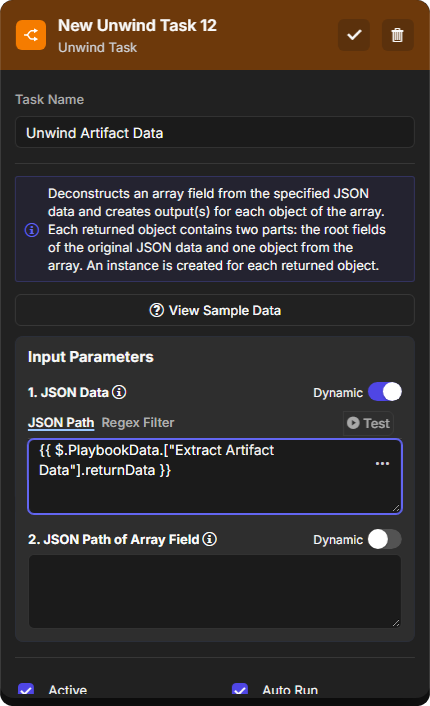Delete task using trash icon
430x706 pixels.
coord(397,35)
